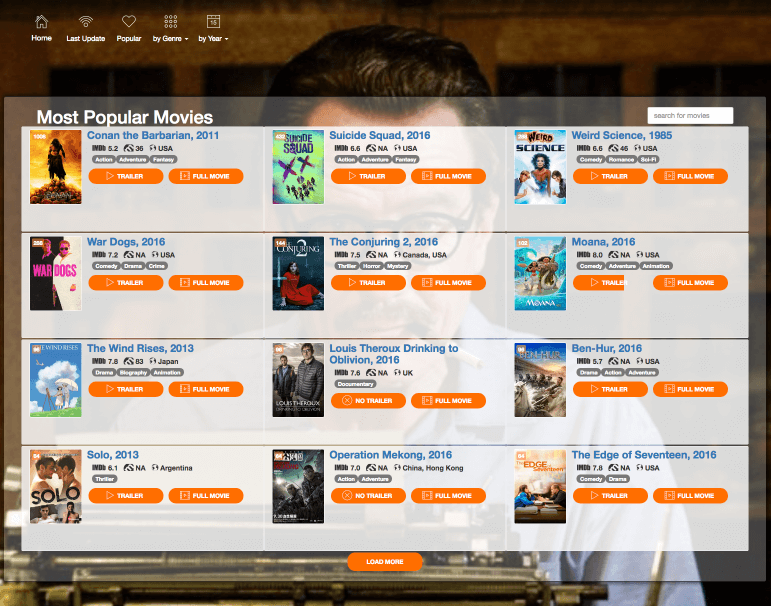The height and width of the screenshot is (606, 771).
Task: Click No Trailer for Operation Mekong
Action: [x=368, y=496]
